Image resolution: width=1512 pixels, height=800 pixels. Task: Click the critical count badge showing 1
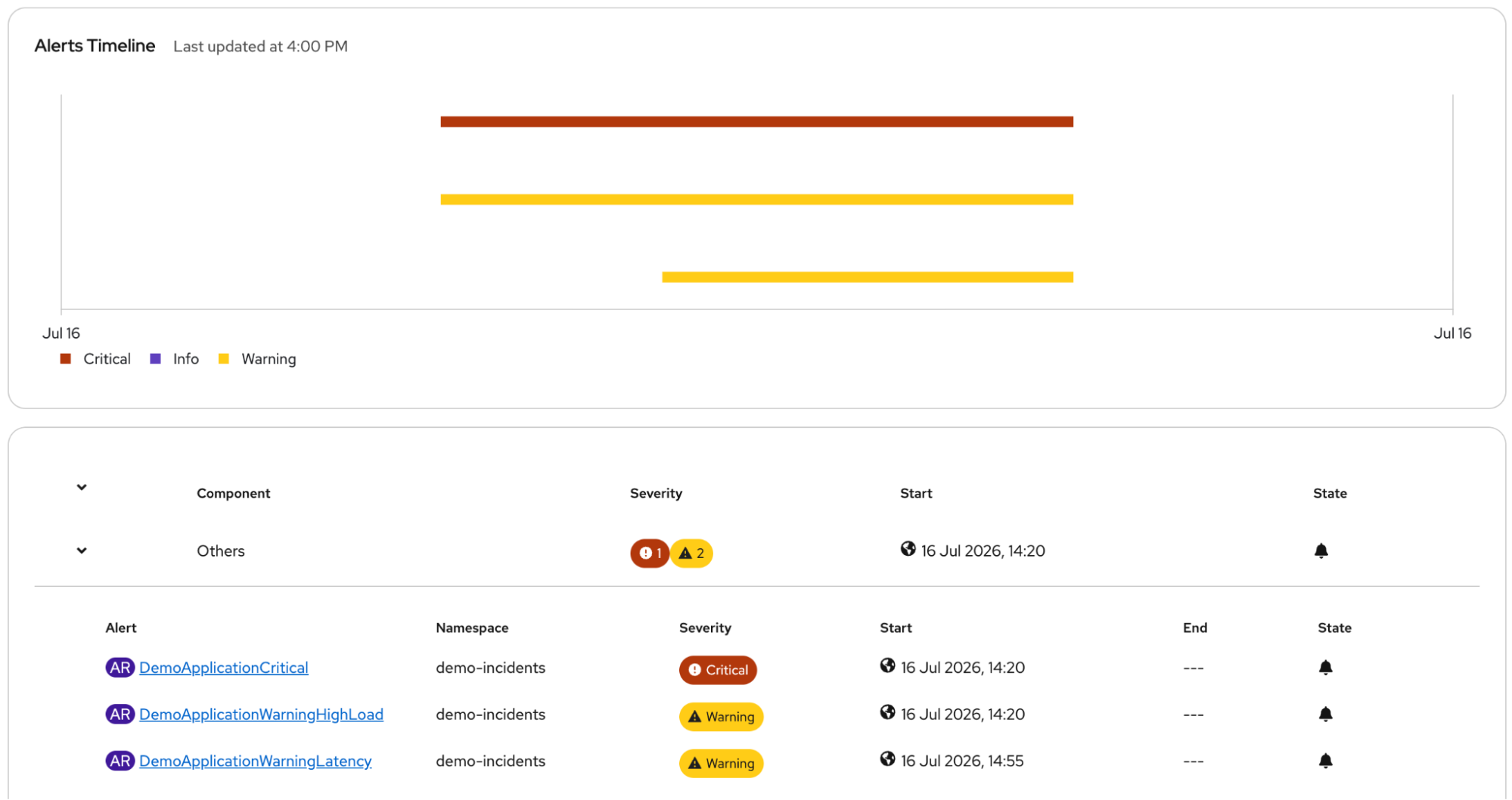pos(650,553)
